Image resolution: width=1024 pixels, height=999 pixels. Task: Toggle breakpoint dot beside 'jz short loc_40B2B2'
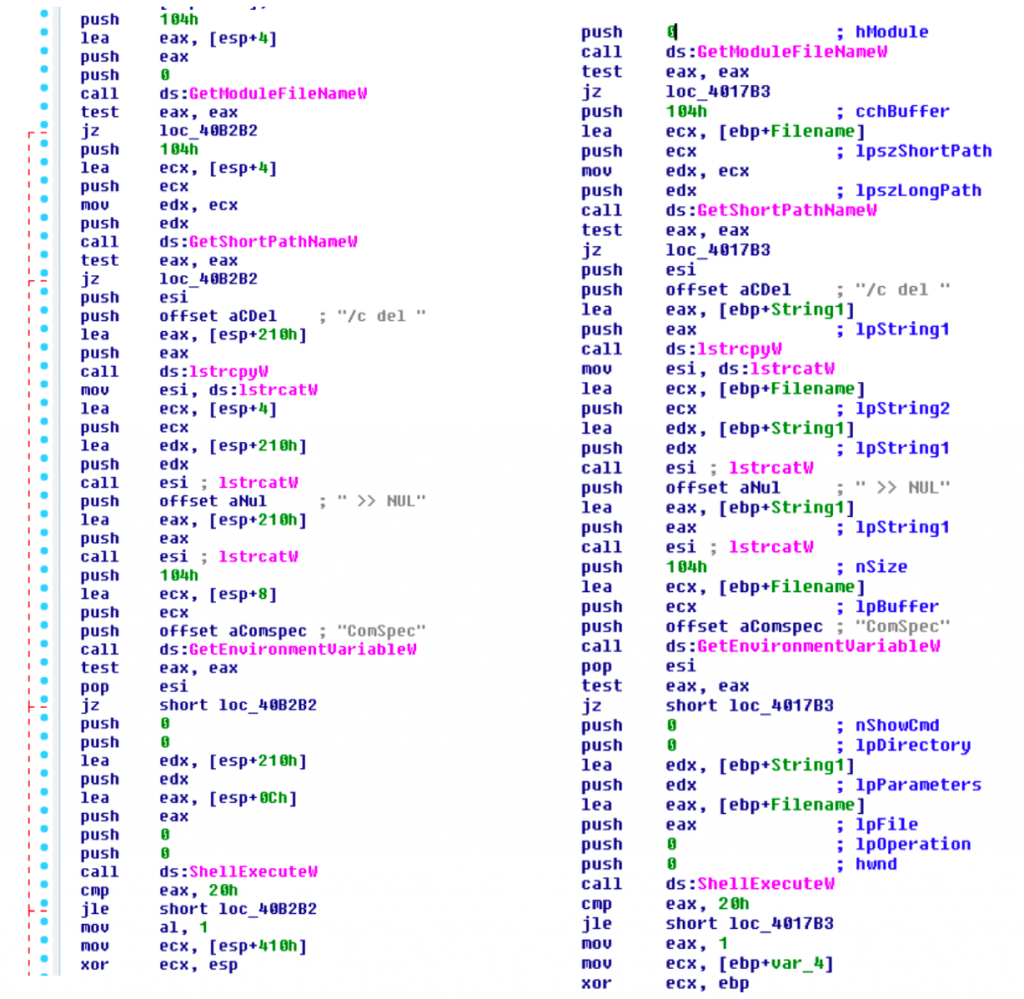43,705
